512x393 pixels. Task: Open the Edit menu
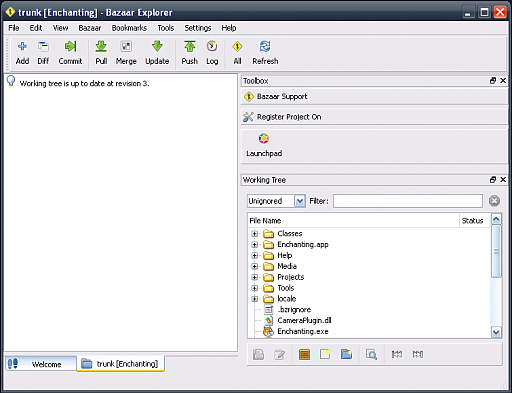tap(36, 28)
